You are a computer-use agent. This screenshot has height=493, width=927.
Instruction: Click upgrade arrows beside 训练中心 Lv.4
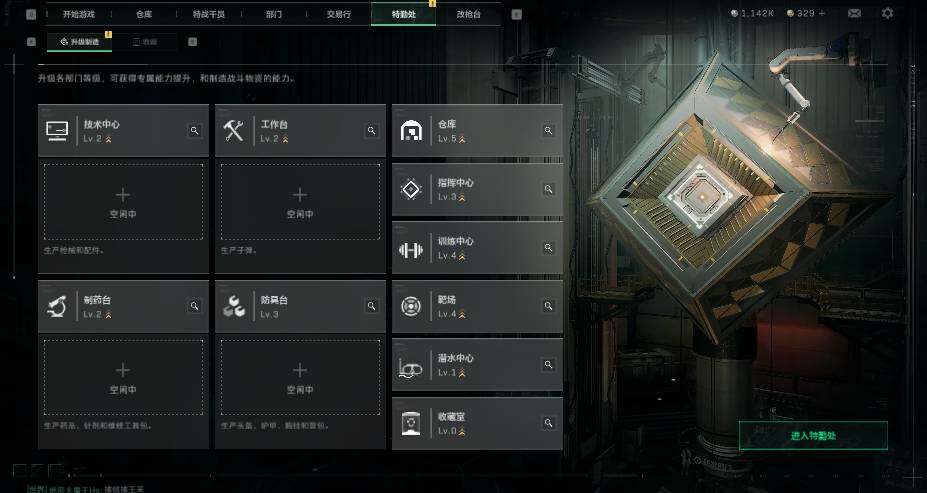point(462,256)
